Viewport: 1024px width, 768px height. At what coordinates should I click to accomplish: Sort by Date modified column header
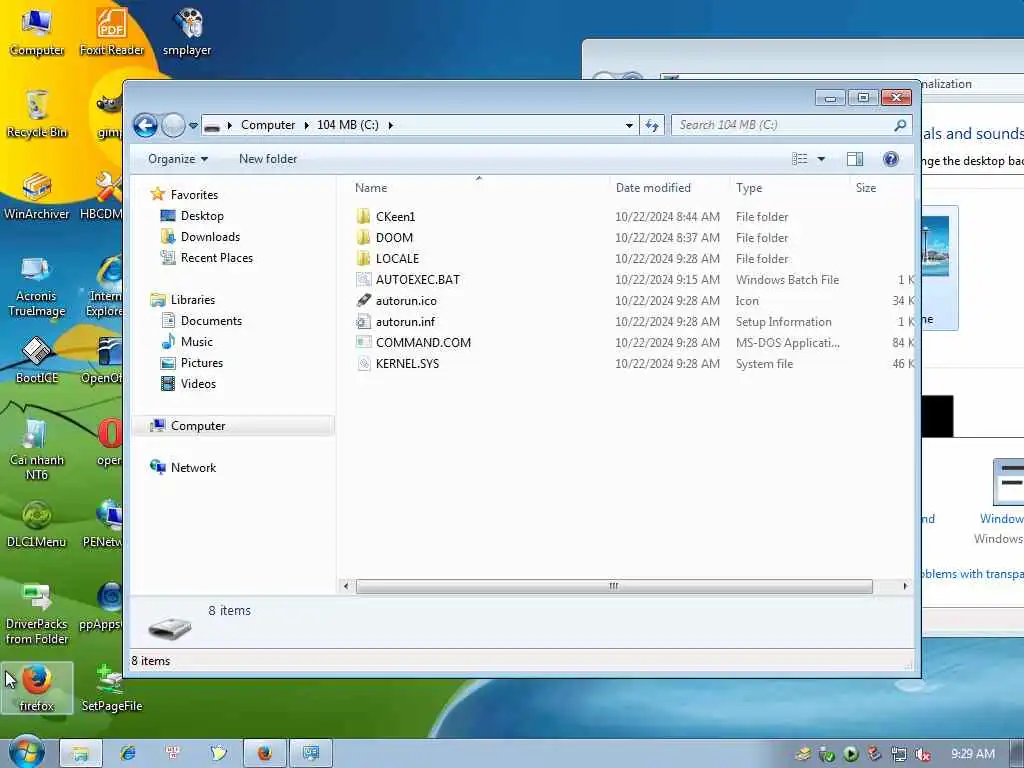click(653, 188)
